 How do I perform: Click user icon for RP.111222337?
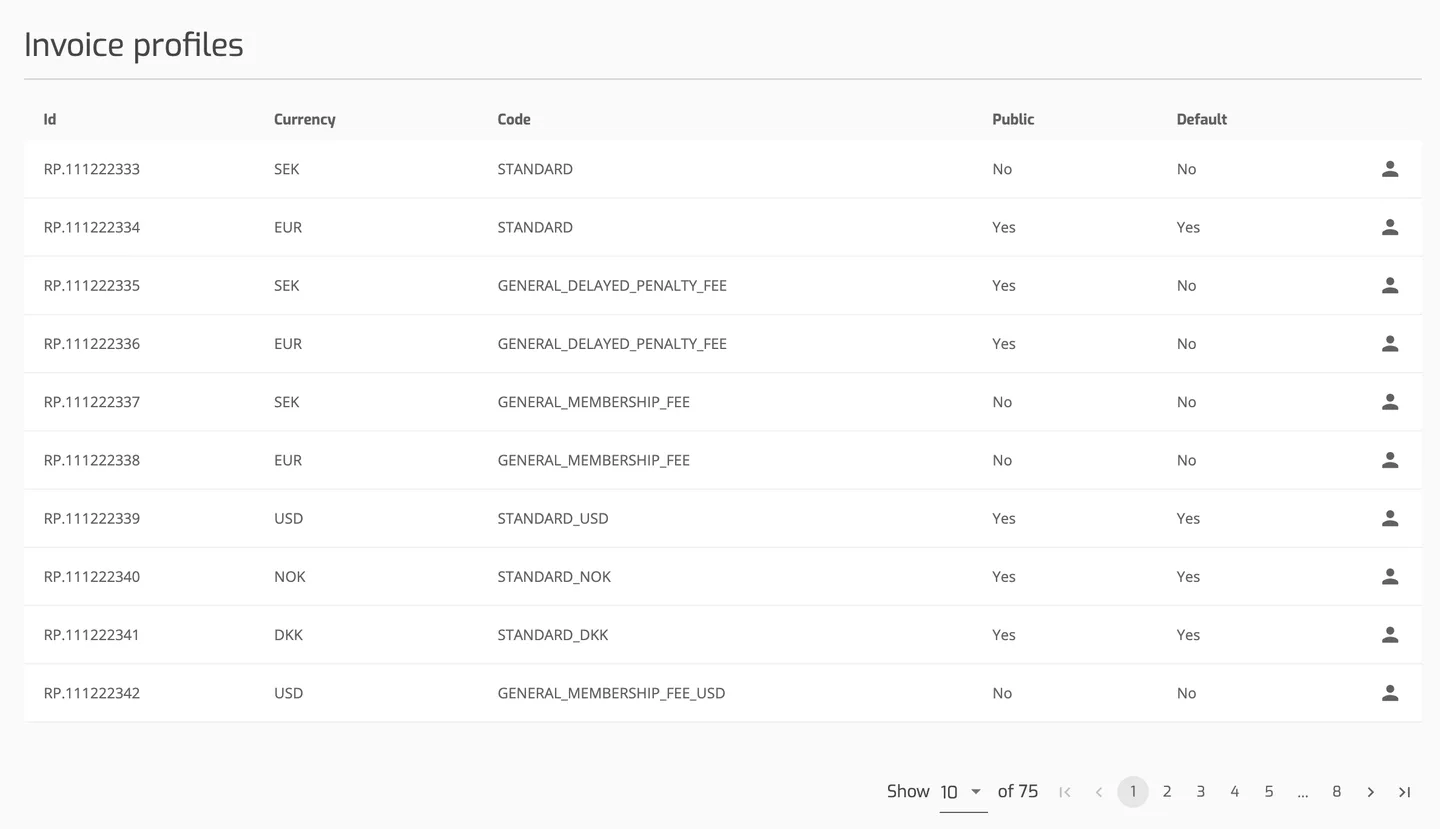pyautogui.click(x=1389, y=402)
